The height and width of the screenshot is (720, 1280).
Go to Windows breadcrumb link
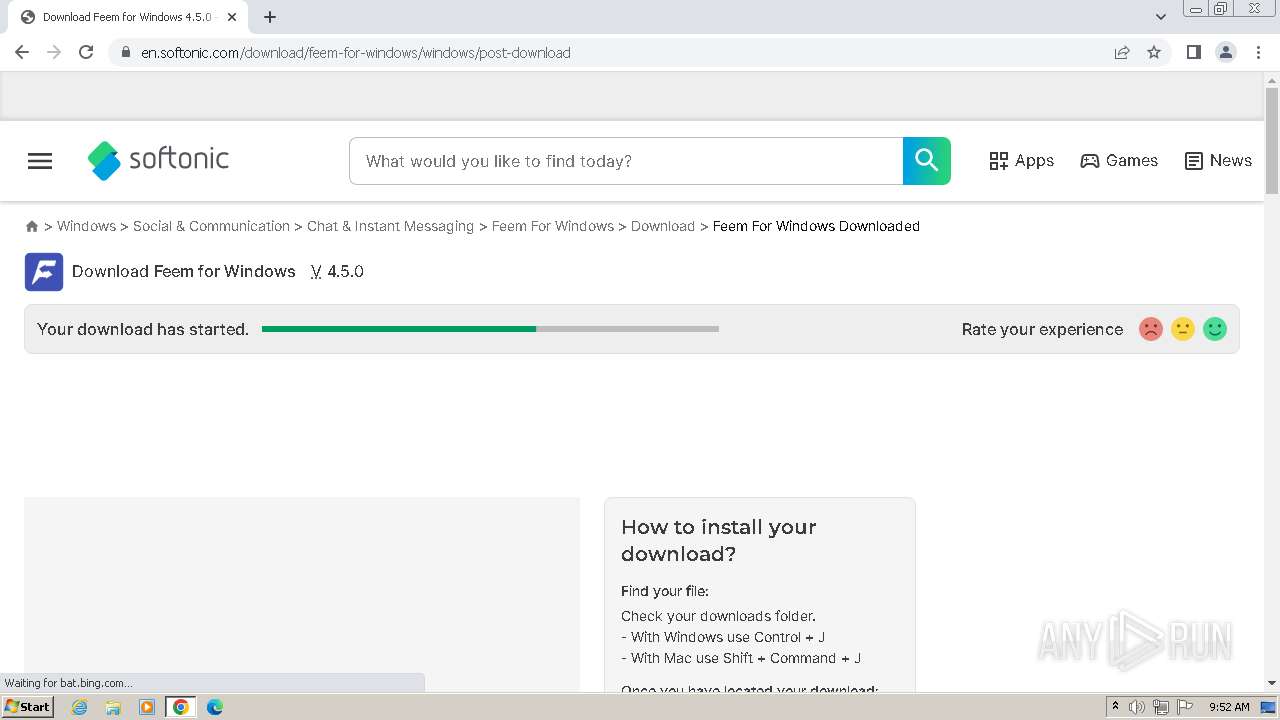(x=86, y=226)
